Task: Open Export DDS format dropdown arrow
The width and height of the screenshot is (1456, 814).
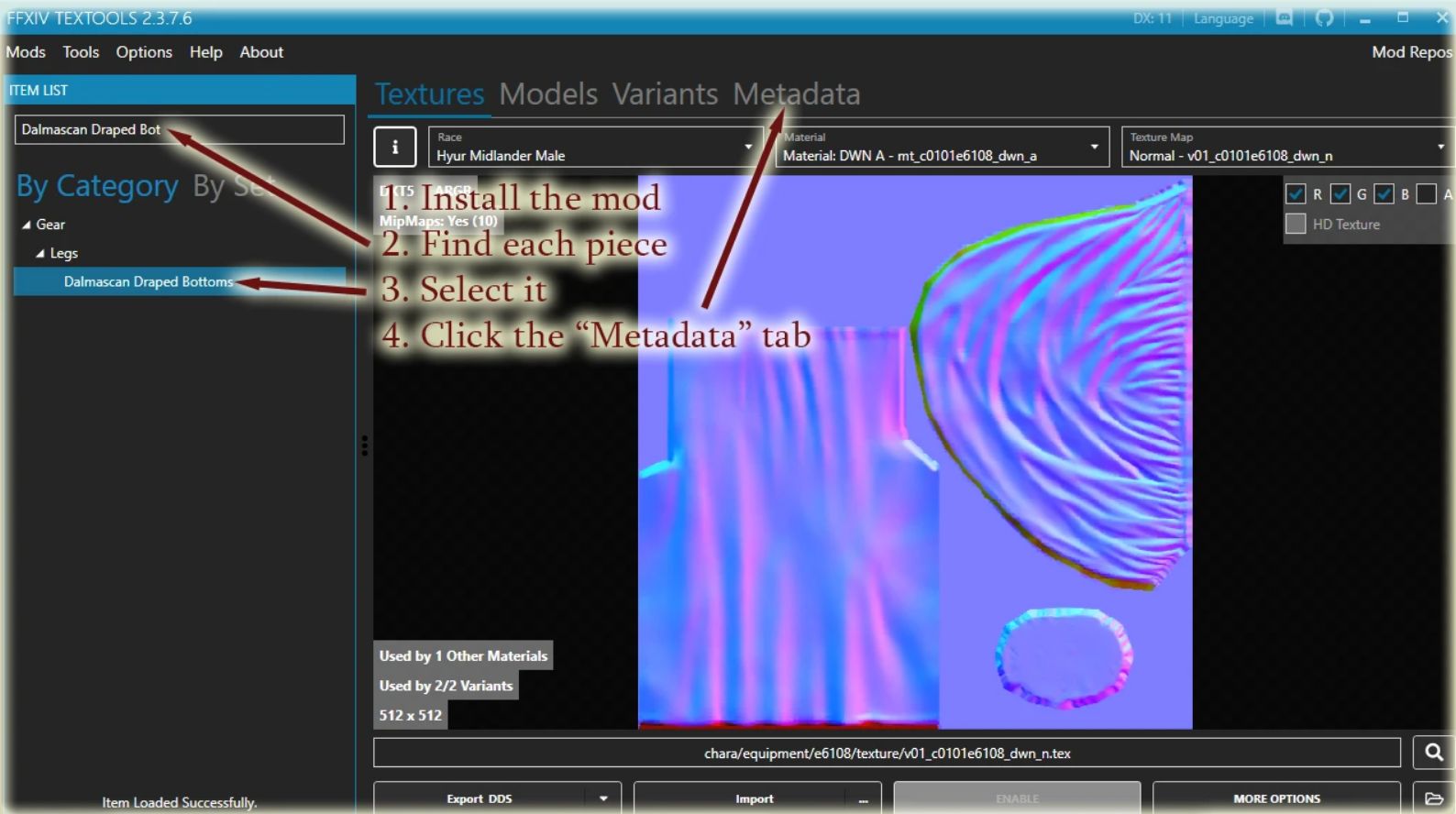Action: [603, 798]
